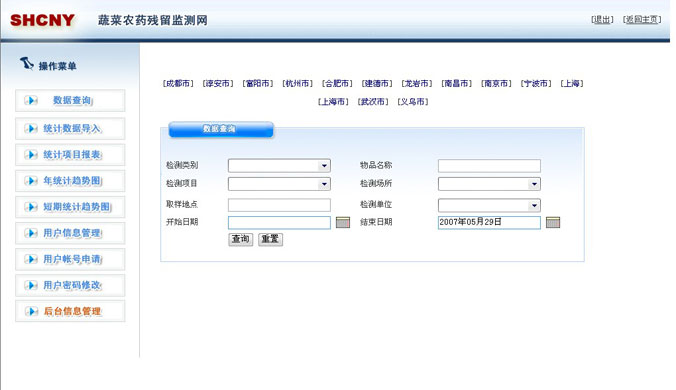Click arrow icon beside 统计项目报表
The width and height of the screenshot is (676, 390).
(x=31, y=155)
